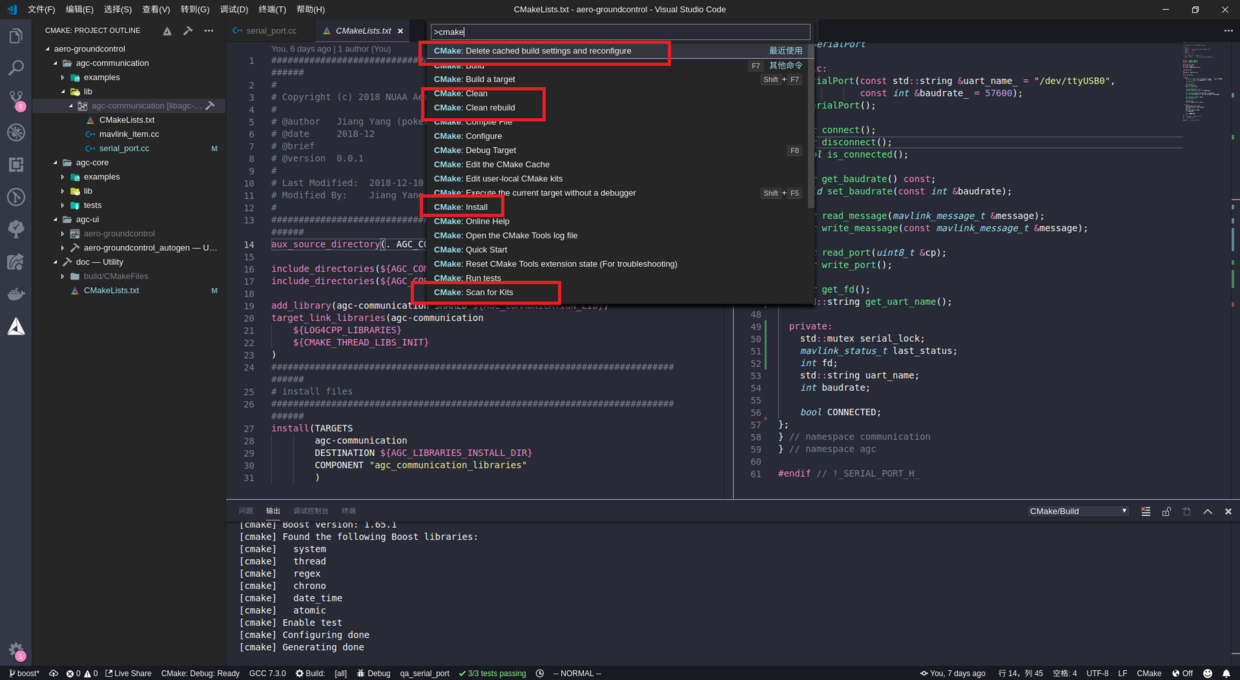Expand the build/CMakeFiles folder
1240x680 pixels.
point(62,276)
